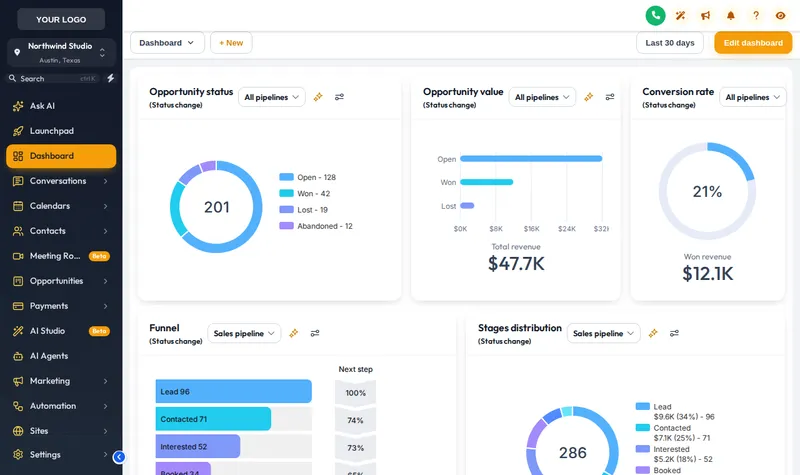Click the Won - 42 legend swatch
The width and height of the screenshot is (800, 475).
click(x=286, y=193)
